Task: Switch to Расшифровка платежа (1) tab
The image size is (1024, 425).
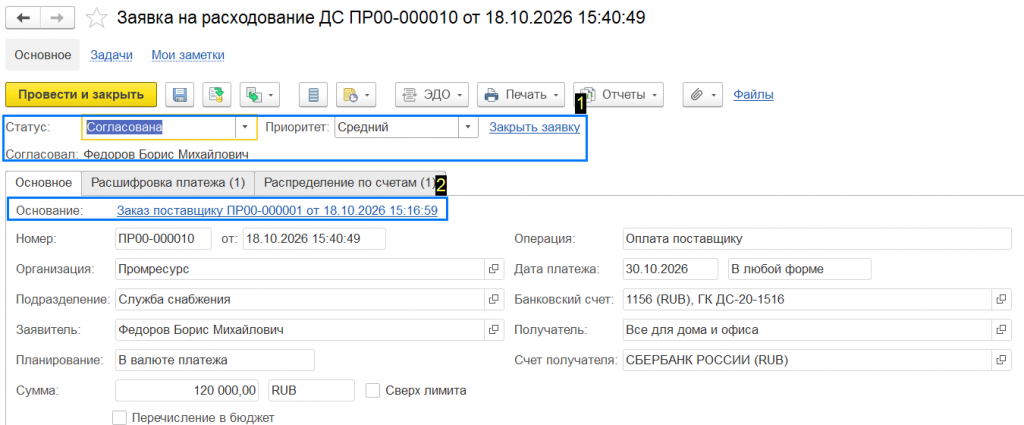Action: tap(168, 183)
